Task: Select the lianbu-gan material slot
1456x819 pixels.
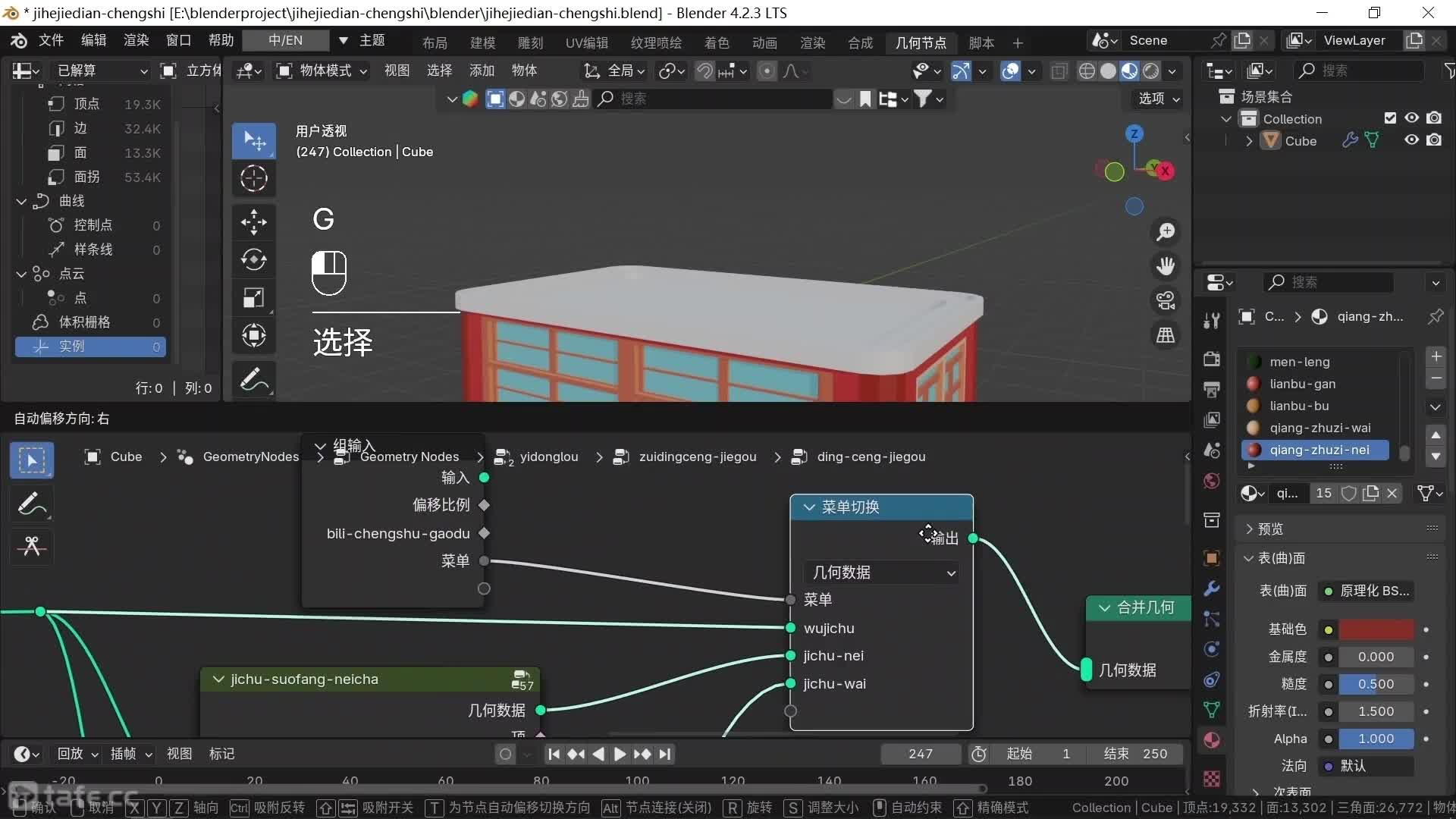Action: click(1302, 384)
